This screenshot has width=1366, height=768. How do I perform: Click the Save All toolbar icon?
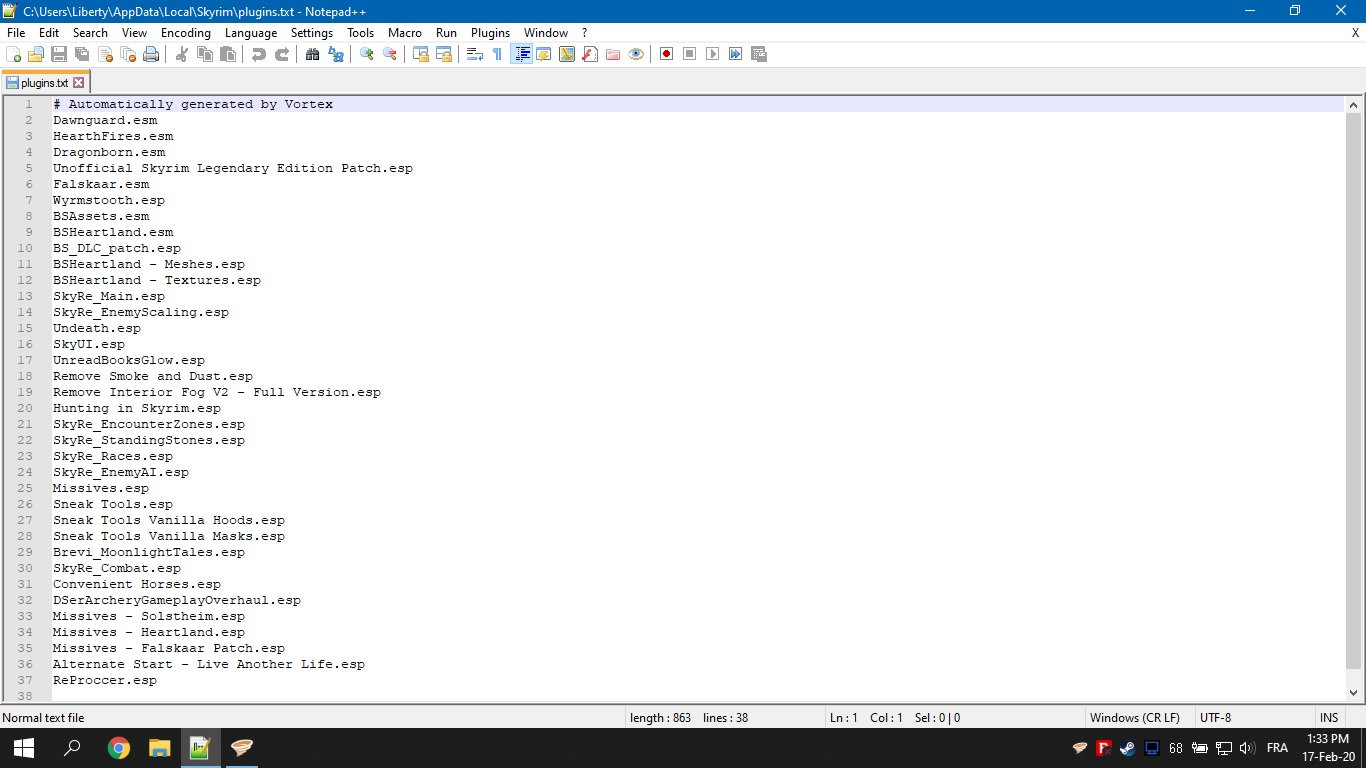82,54
